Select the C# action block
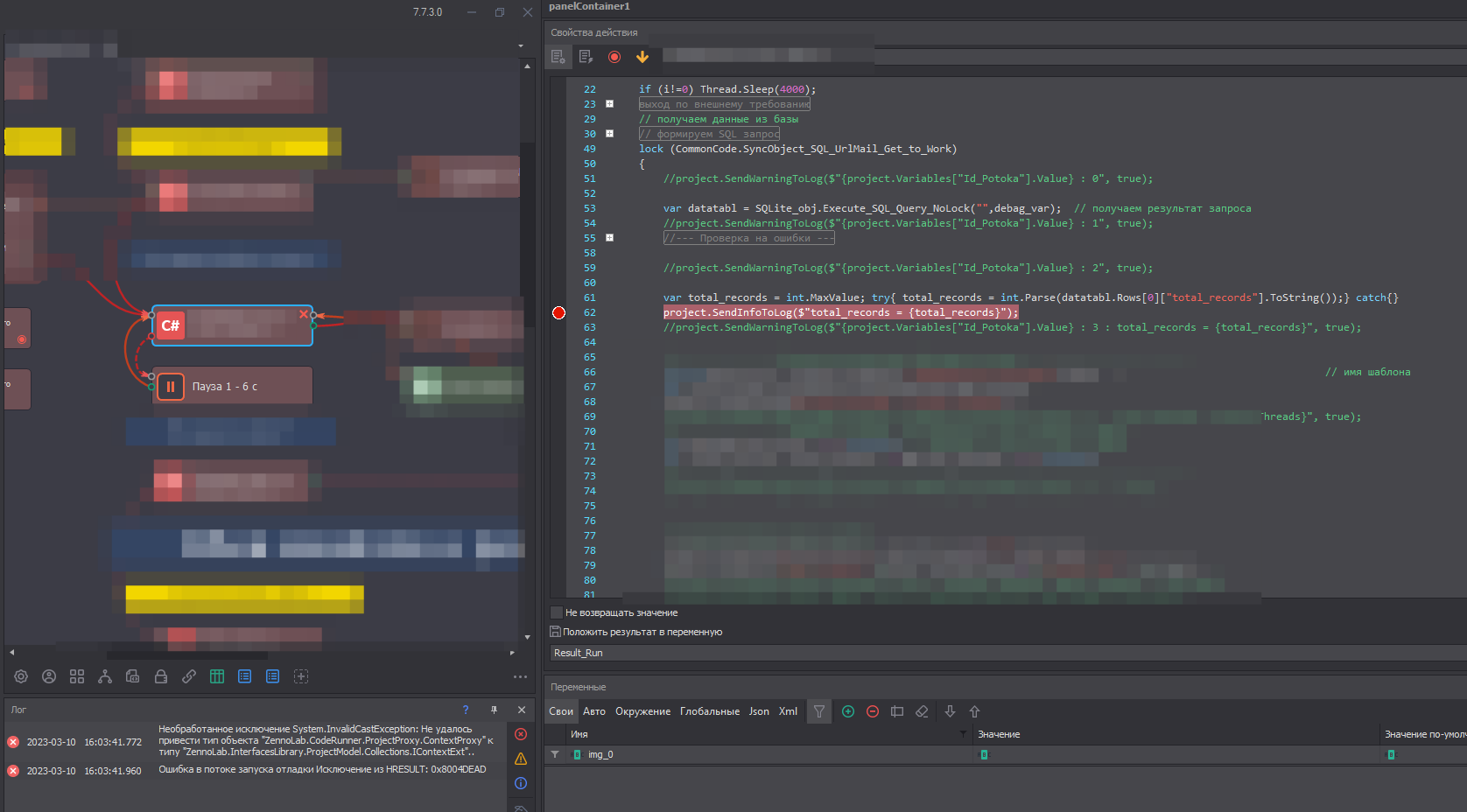This screenshot has height=812, width=1467. 232,325
